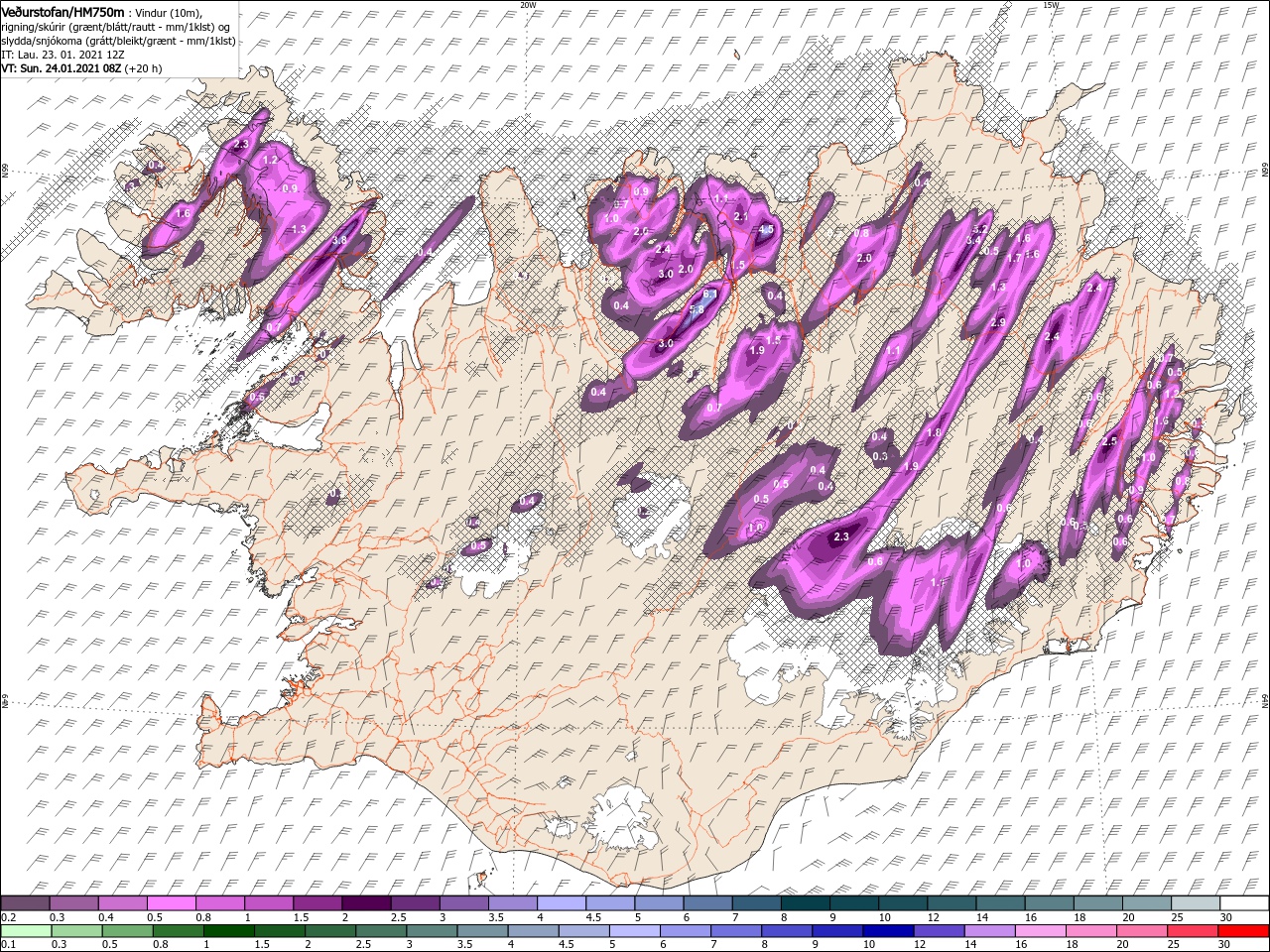Select the darkest purple 2–2.5 legend swatch

(366, 903)
